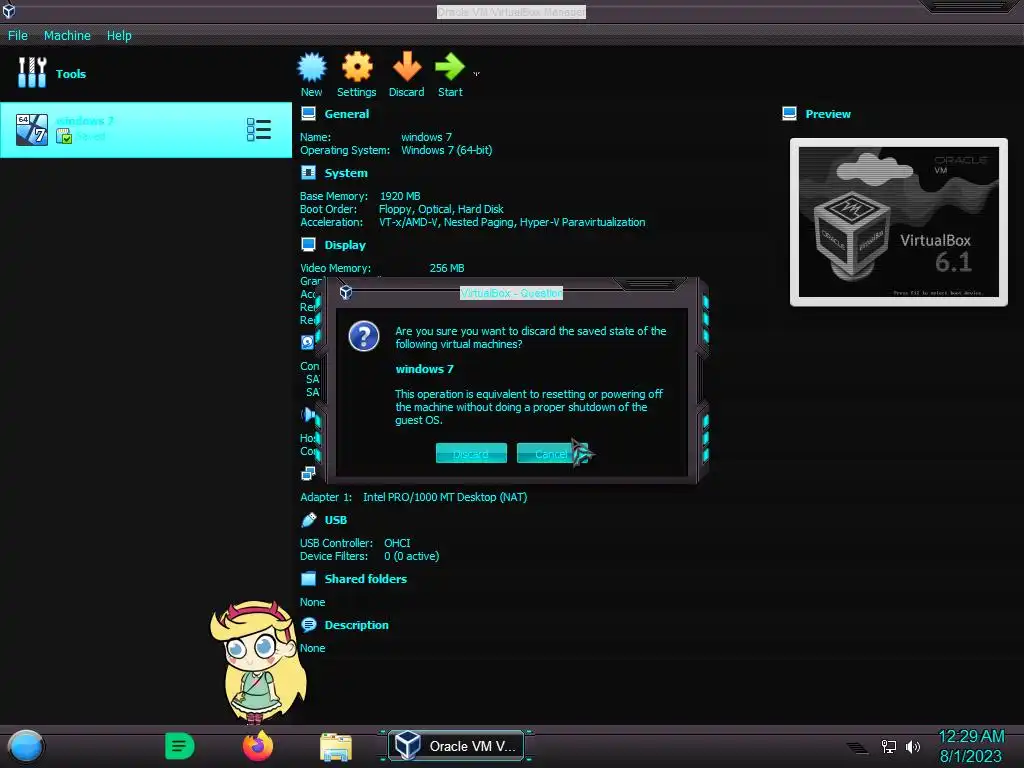Click the taskbar clock showing 12:29 AM
This screenshot has height=768, width=1024.
(x=971, y=746)
